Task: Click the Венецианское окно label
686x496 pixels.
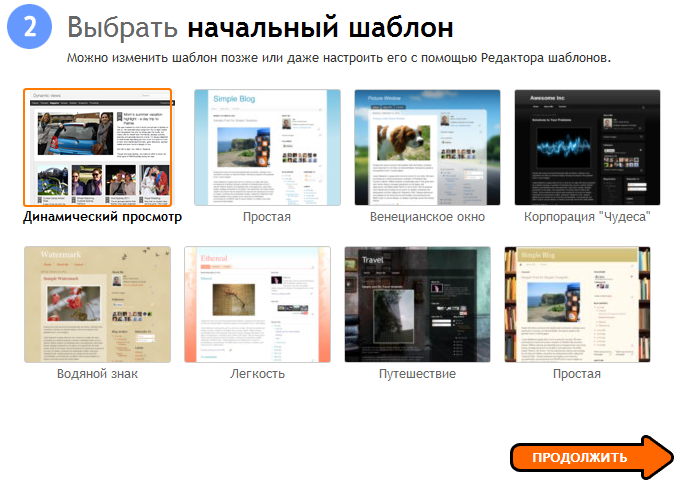Action: (x=427, y=217)
